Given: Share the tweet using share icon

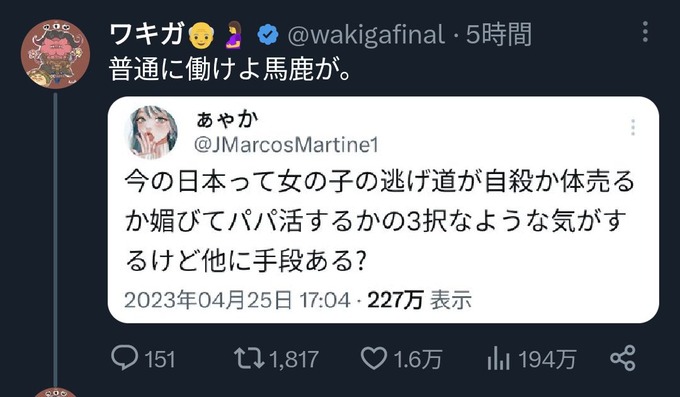Looking at the screenshot, I should click(x=623, y=358).
